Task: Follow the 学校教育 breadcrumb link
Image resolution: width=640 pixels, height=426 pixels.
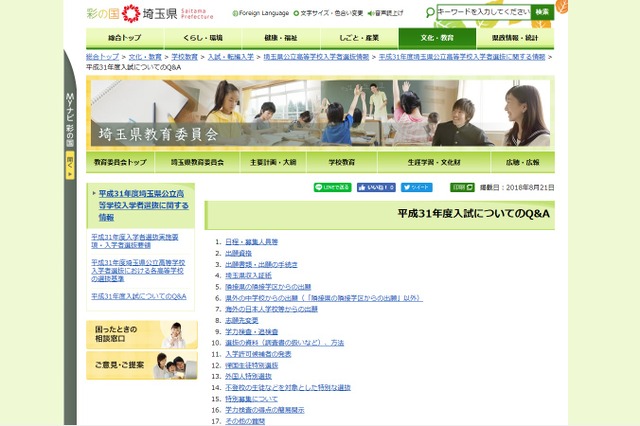Action: [x=184, y=57]
